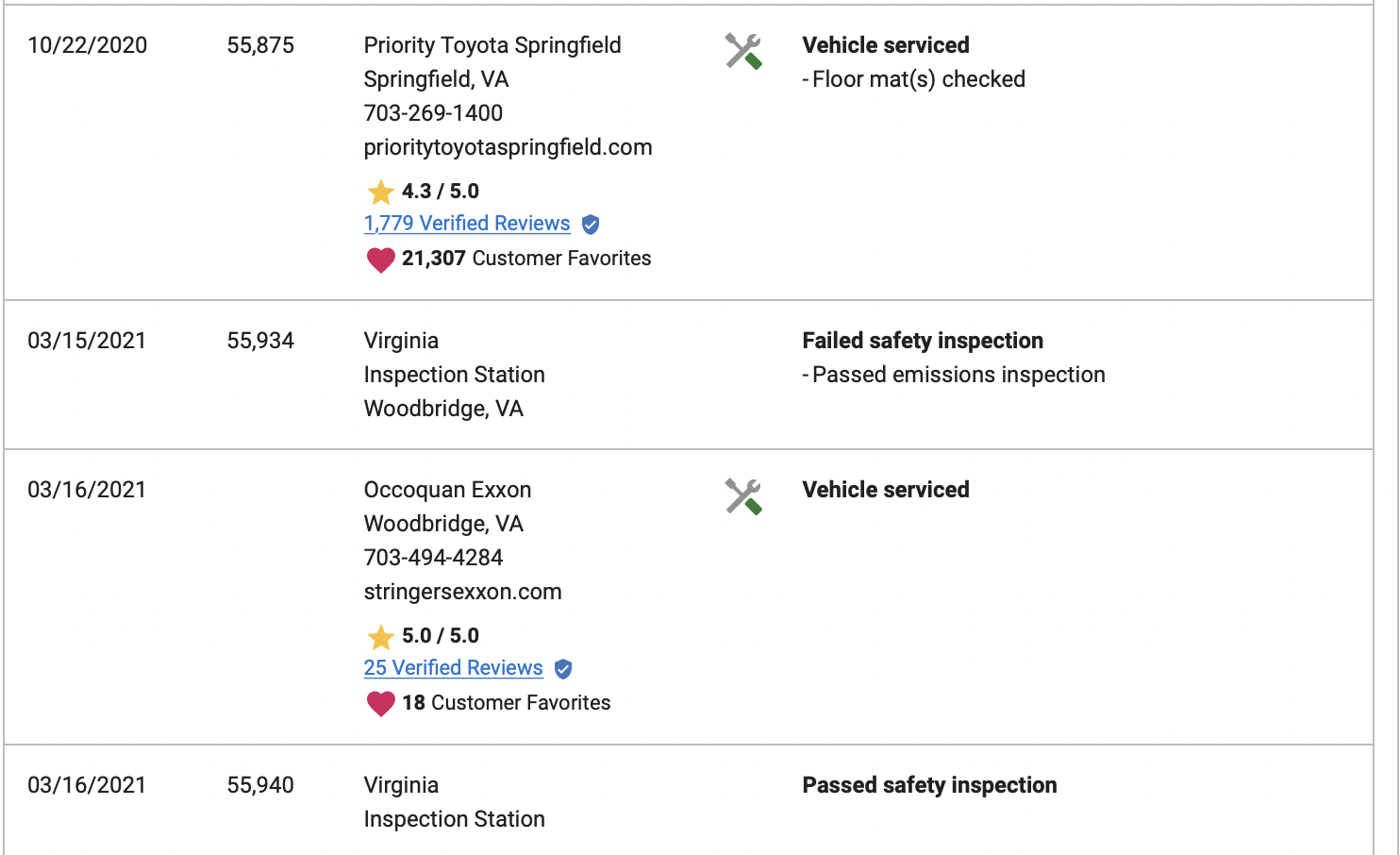The image size is (1400, 855).
Task: Click the Priority Toyota Springfield dealer name
Action: point(492,45)
